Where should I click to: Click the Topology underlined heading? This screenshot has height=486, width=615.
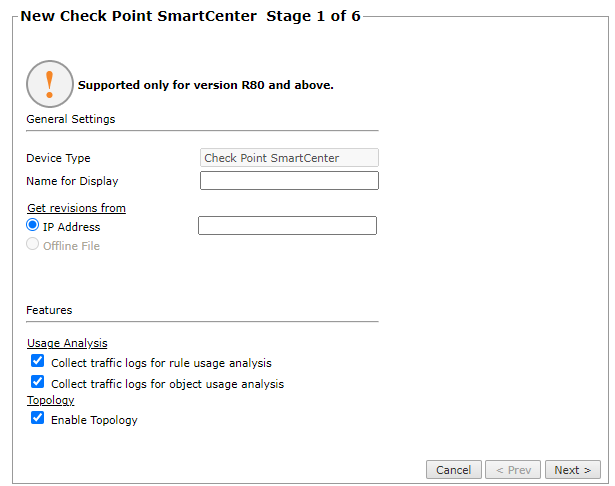pos(50,400)
